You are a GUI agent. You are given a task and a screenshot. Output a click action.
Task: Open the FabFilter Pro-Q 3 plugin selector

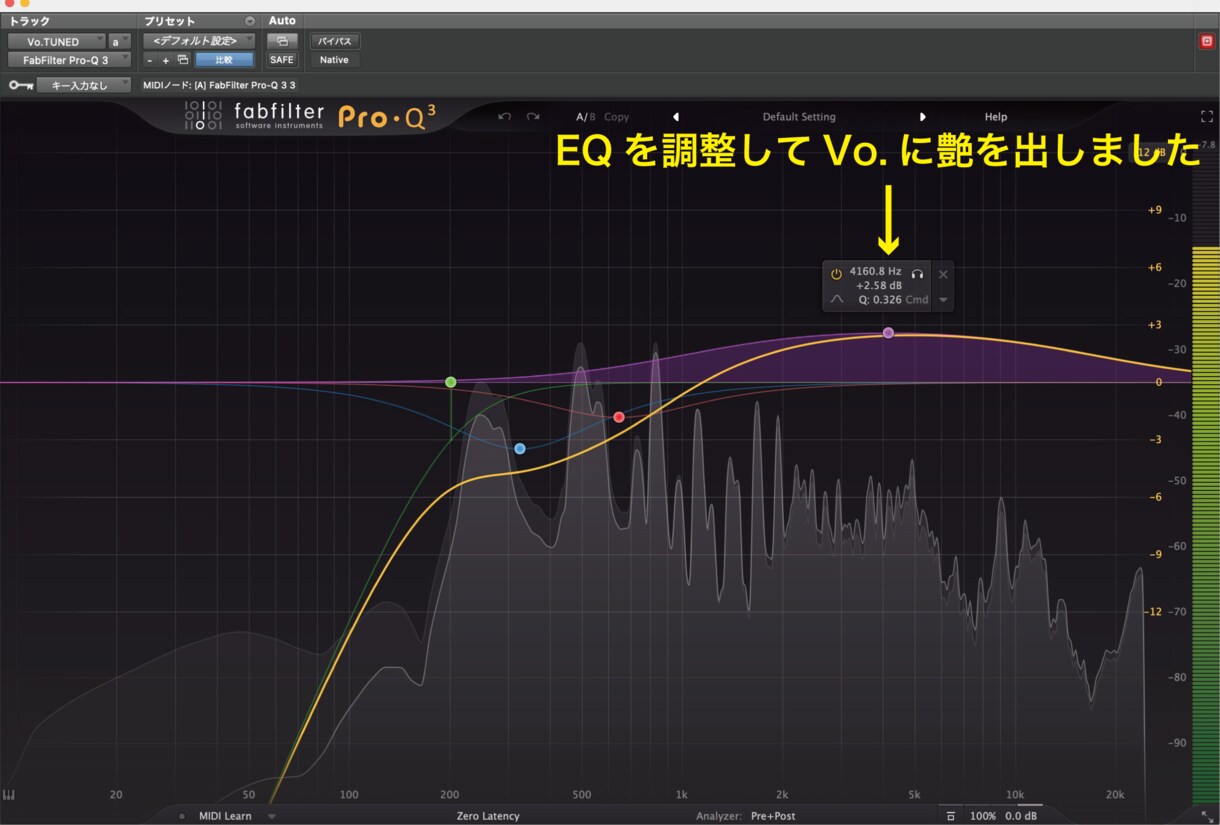pyautogui.click(x=69, y=60)
